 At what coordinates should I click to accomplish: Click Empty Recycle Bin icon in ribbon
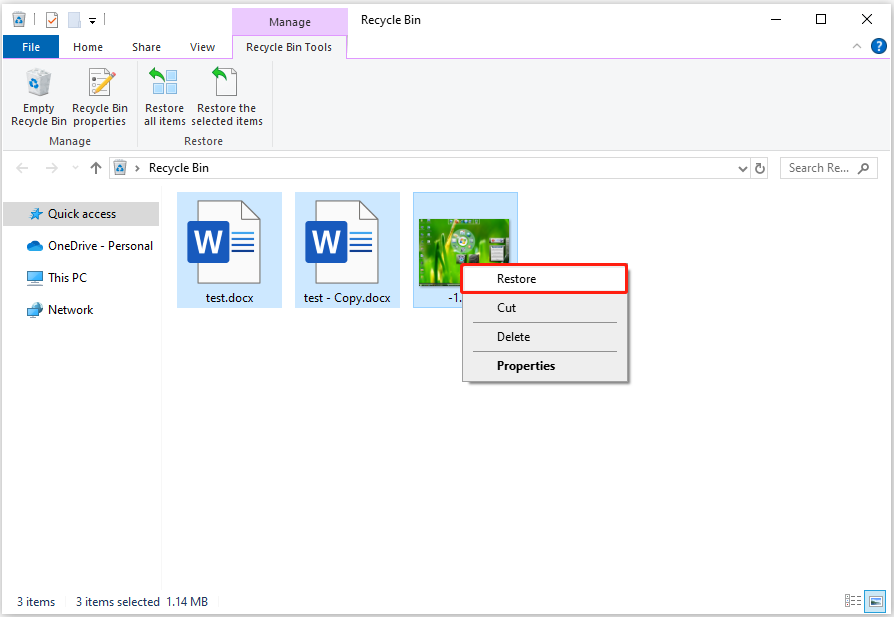pos(38,97)
